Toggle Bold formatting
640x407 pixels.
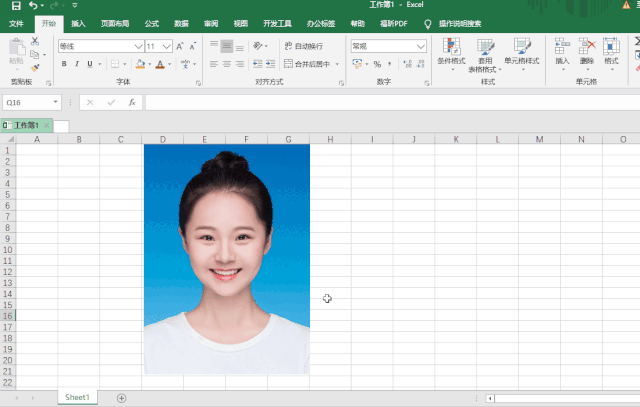click(x=64, y=64)
